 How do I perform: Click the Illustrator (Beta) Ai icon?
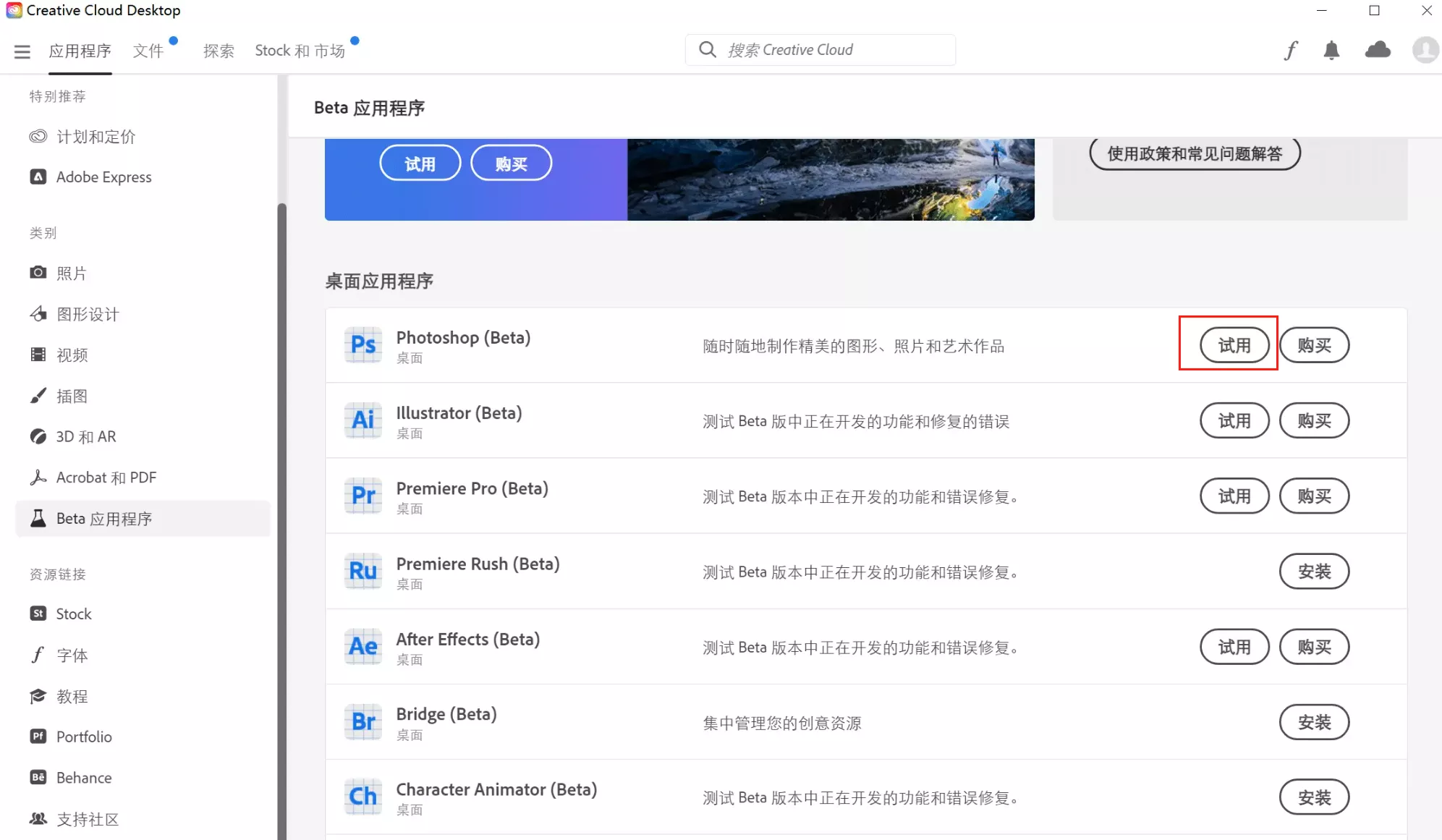pyautogui.click(x=363, y=420)
